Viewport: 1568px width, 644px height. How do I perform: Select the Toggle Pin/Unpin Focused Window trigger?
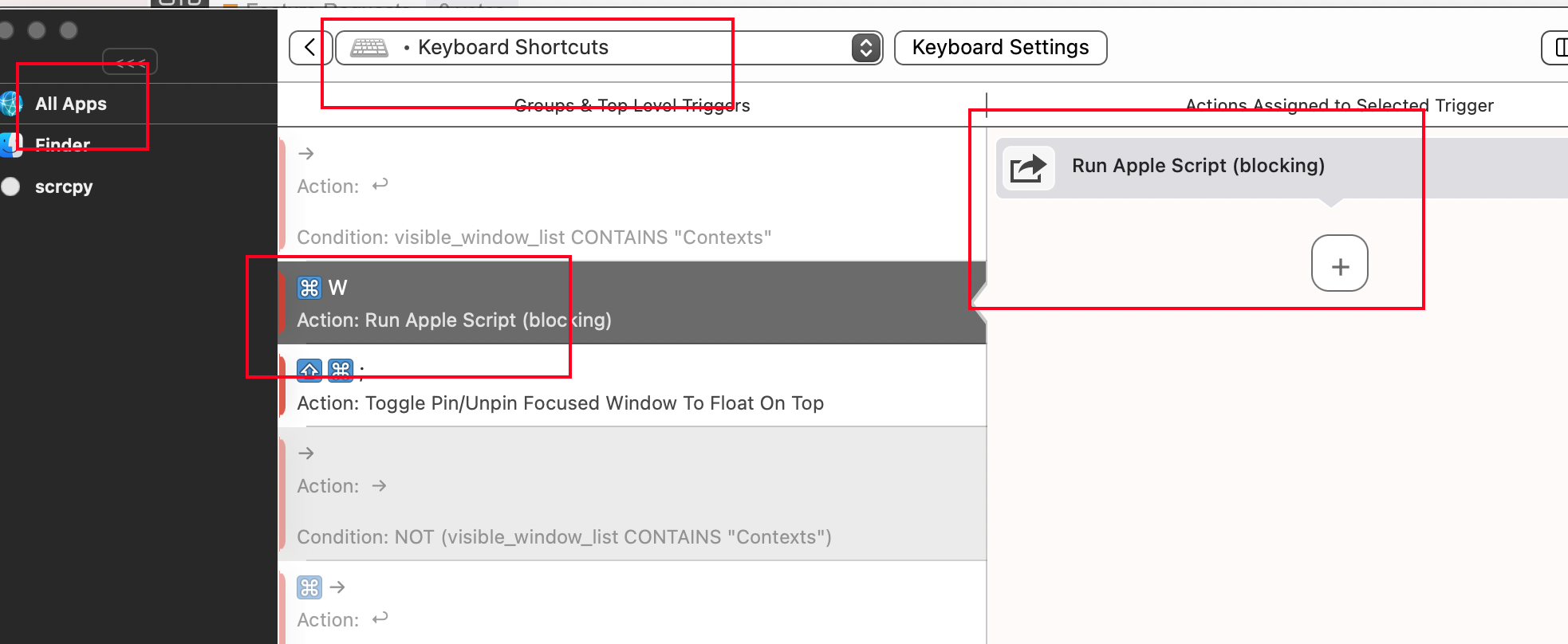[x=632, y=386]
